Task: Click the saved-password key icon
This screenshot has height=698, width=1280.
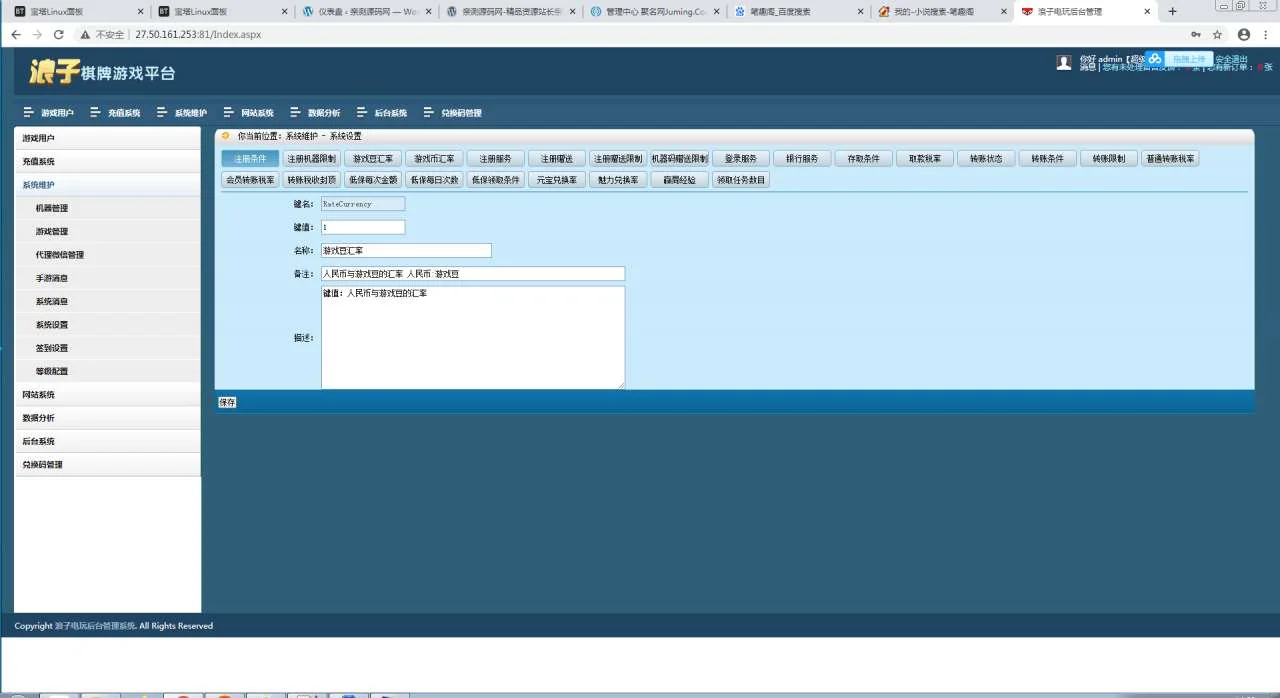Action: click(x=1195, y=34)
